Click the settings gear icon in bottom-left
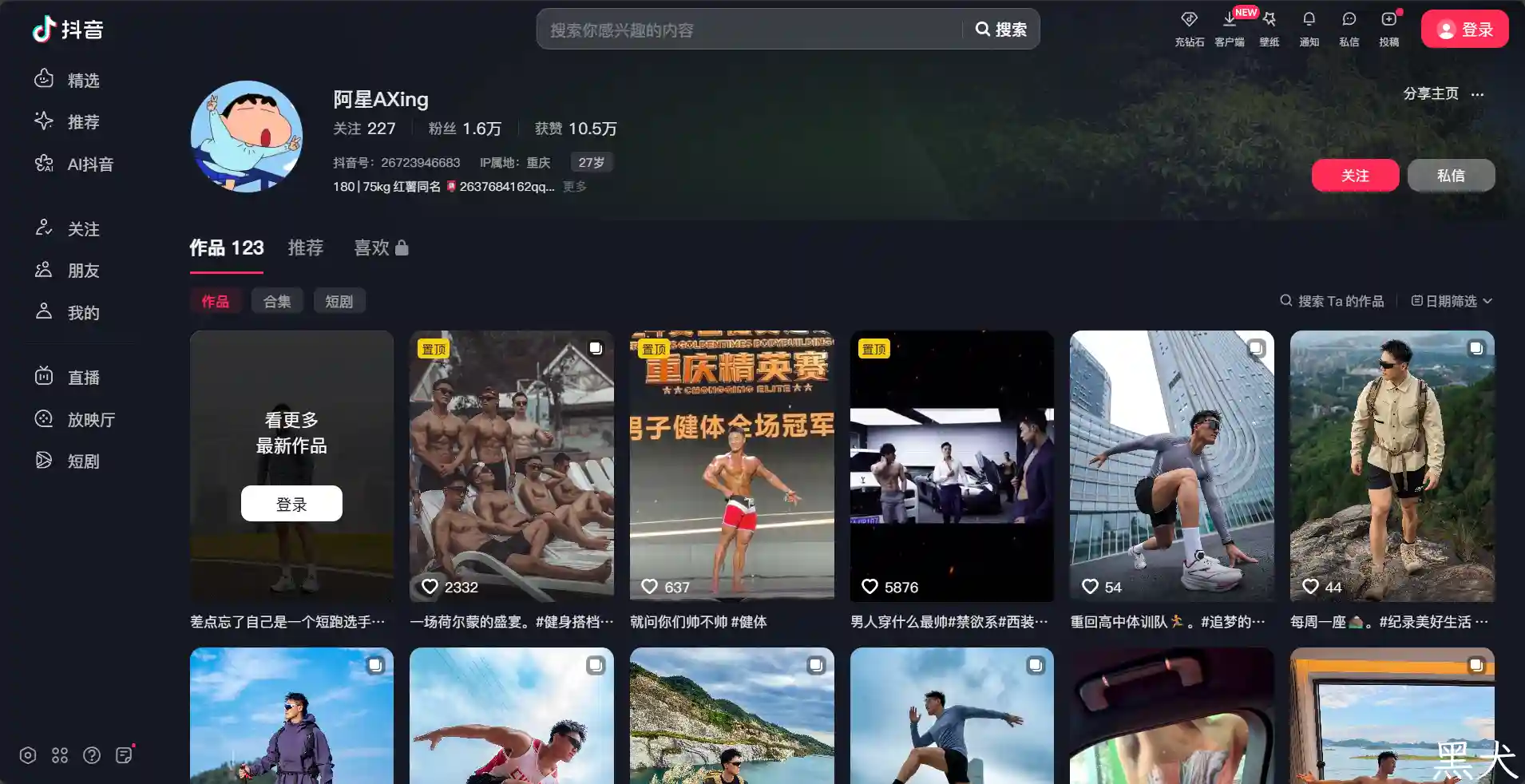The width and height of the screenshot is (1525, 784). [28, 755]
